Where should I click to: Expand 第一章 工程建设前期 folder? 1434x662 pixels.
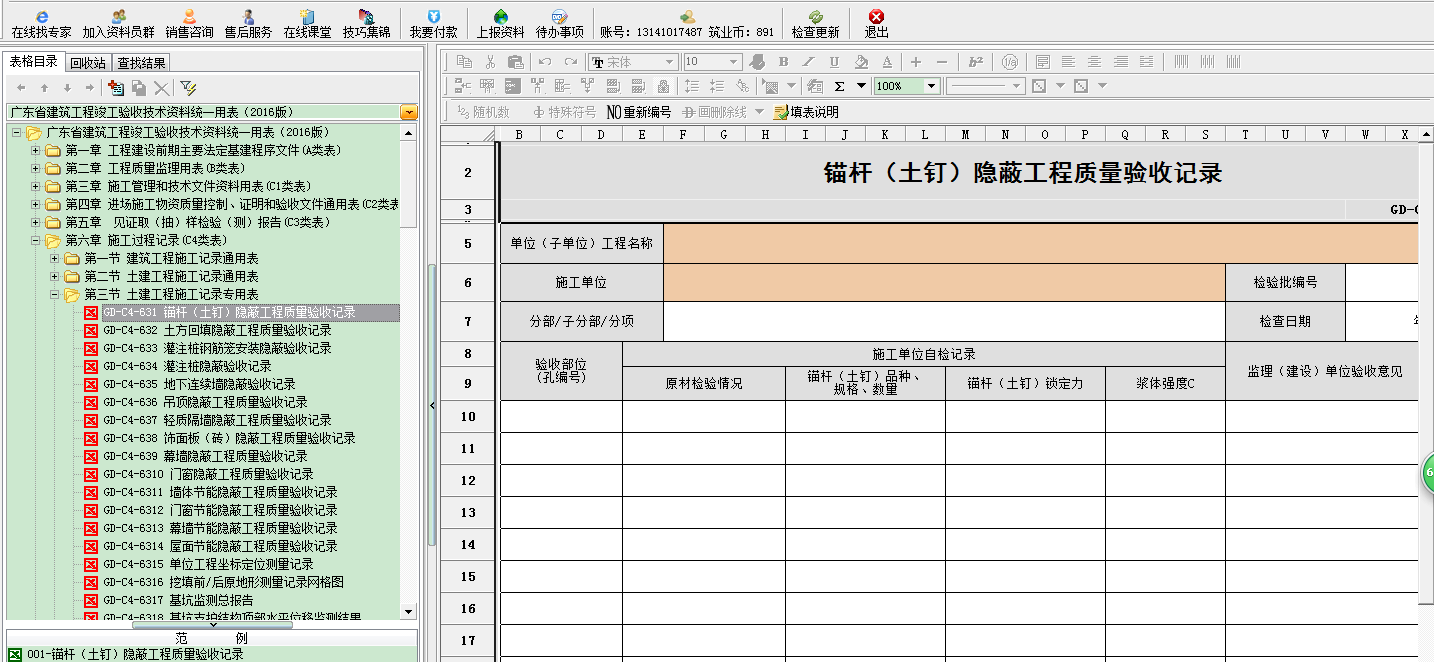(x=36, y=150)
